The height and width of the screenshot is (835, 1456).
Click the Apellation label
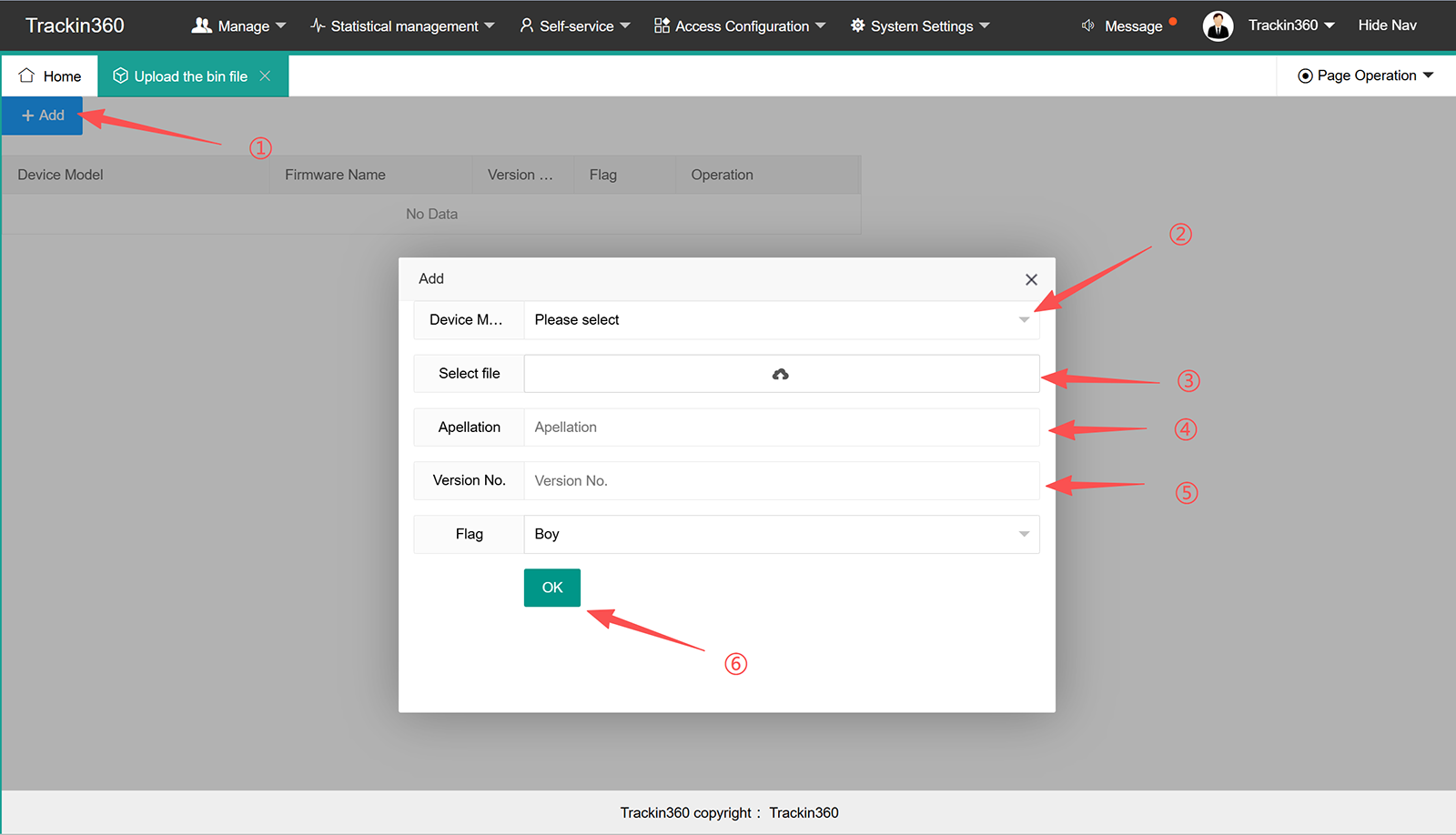[469, 427]
